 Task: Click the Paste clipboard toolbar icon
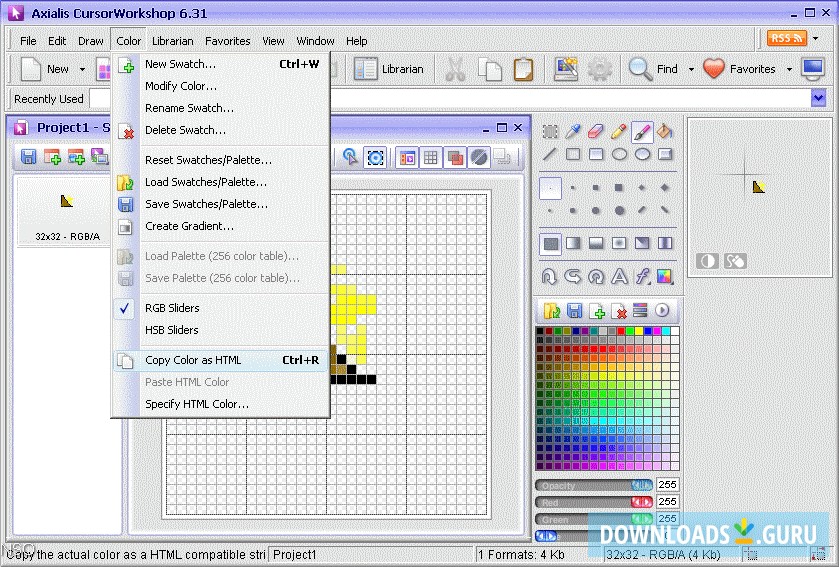point(523,70)
